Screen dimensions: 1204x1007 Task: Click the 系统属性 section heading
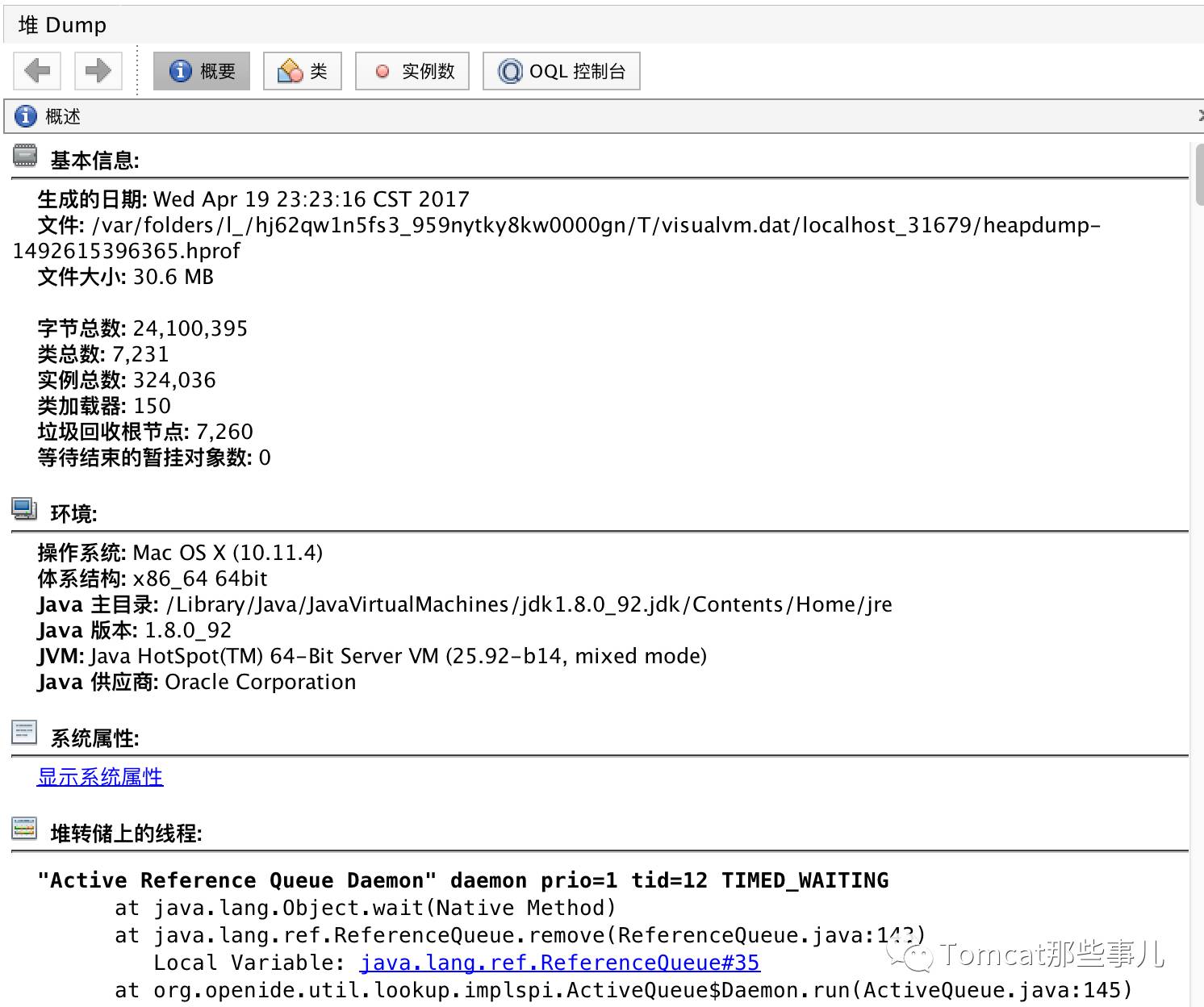click(x=94, y=738)
